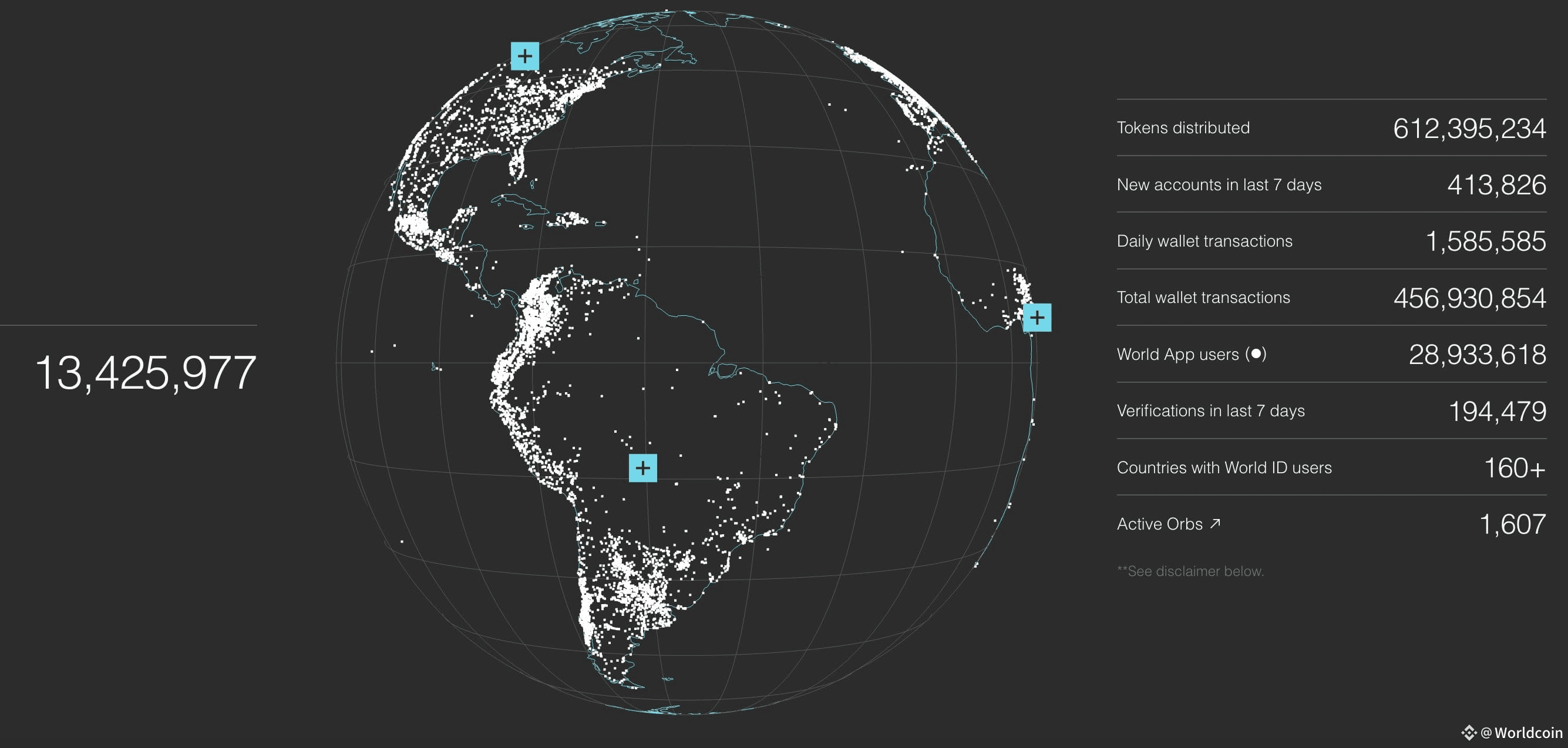This screenshot has height=748, width=1568.
Task: Select the World App users label
Action: point(1178,354)
